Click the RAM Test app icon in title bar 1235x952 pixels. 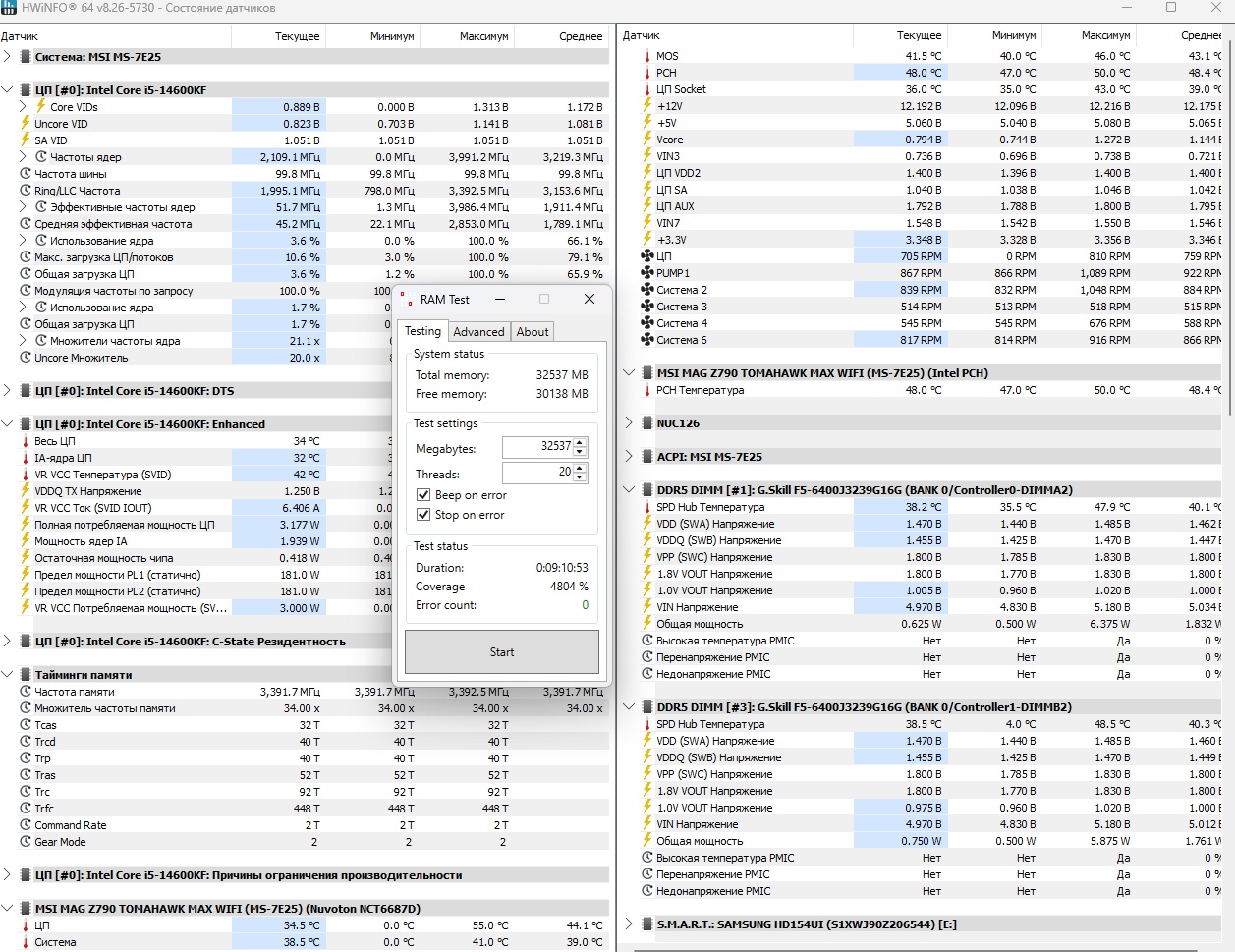[406, 299]
